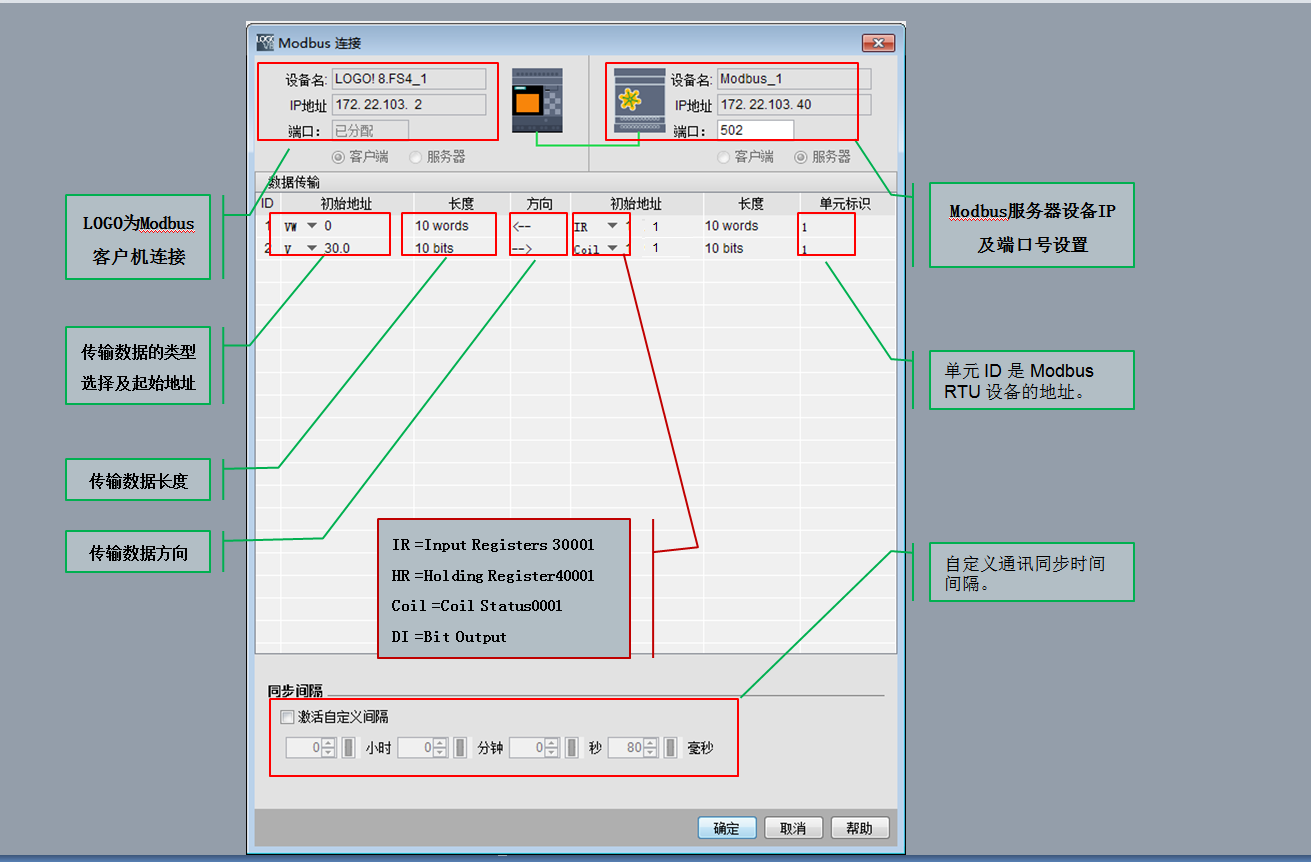Screen dimensions: 1311x862
Task: Click the IP address field 172.22.103.40
Action: [x=794, y=105]
